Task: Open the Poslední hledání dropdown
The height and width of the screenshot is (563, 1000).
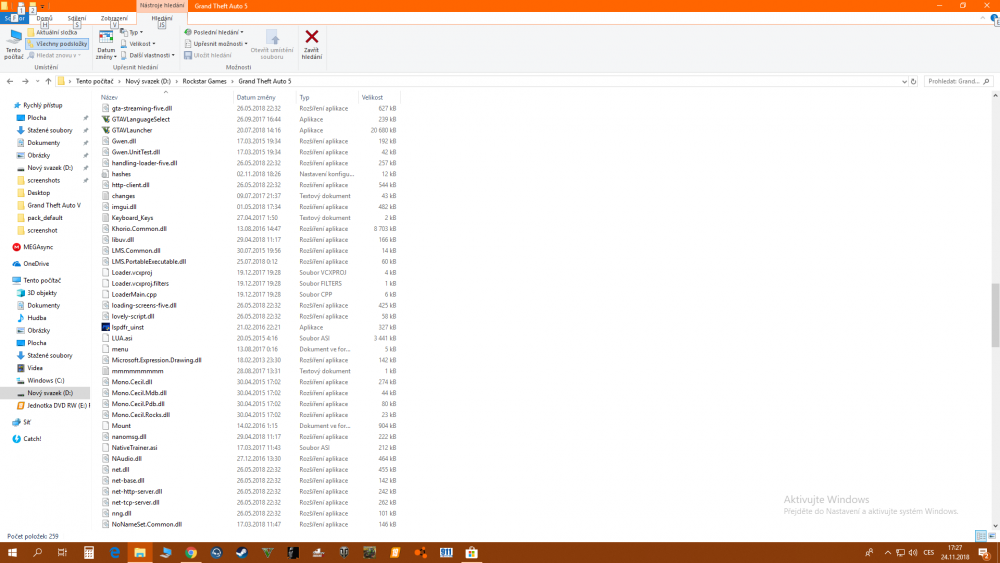Action: click(x=214, y=32)
